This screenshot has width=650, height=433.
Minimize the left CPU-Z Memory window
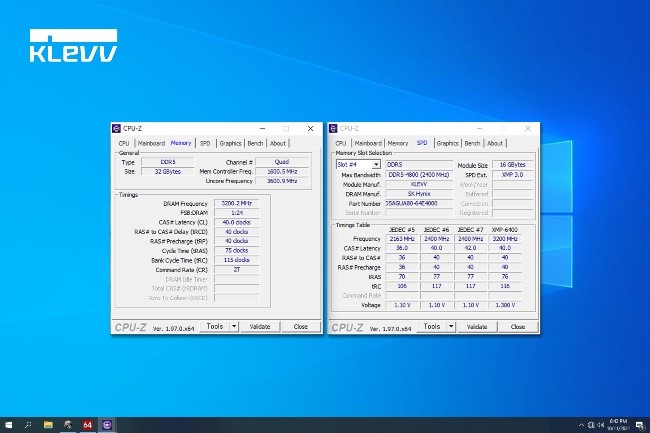pos(262,128)
